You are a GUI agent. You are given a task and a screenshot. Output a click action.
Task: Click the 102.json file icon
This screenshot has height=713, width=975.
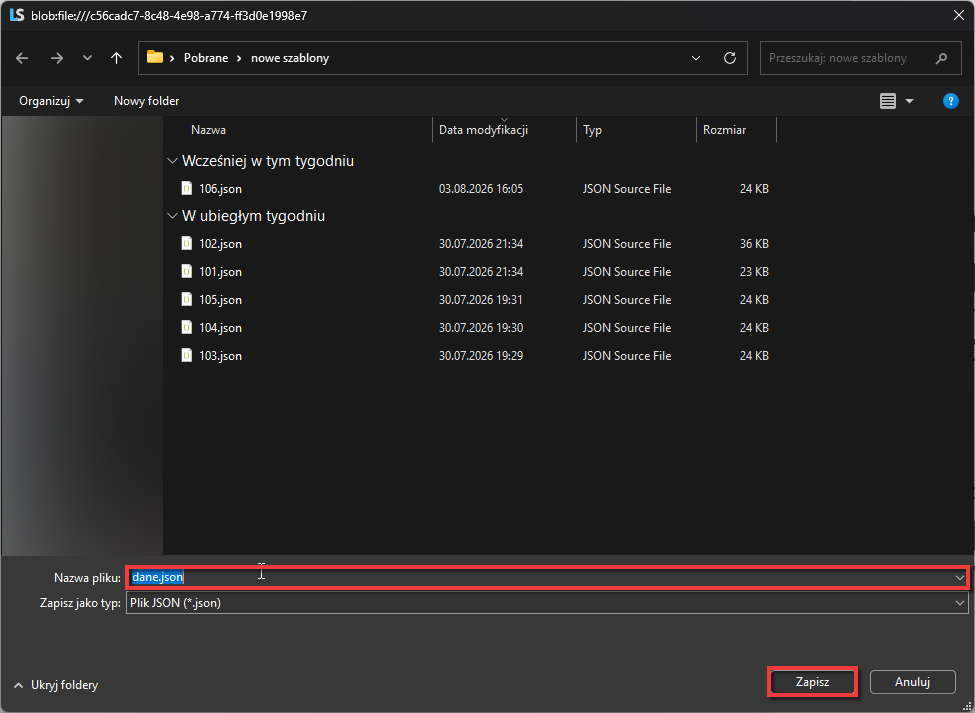click(187, 243)
